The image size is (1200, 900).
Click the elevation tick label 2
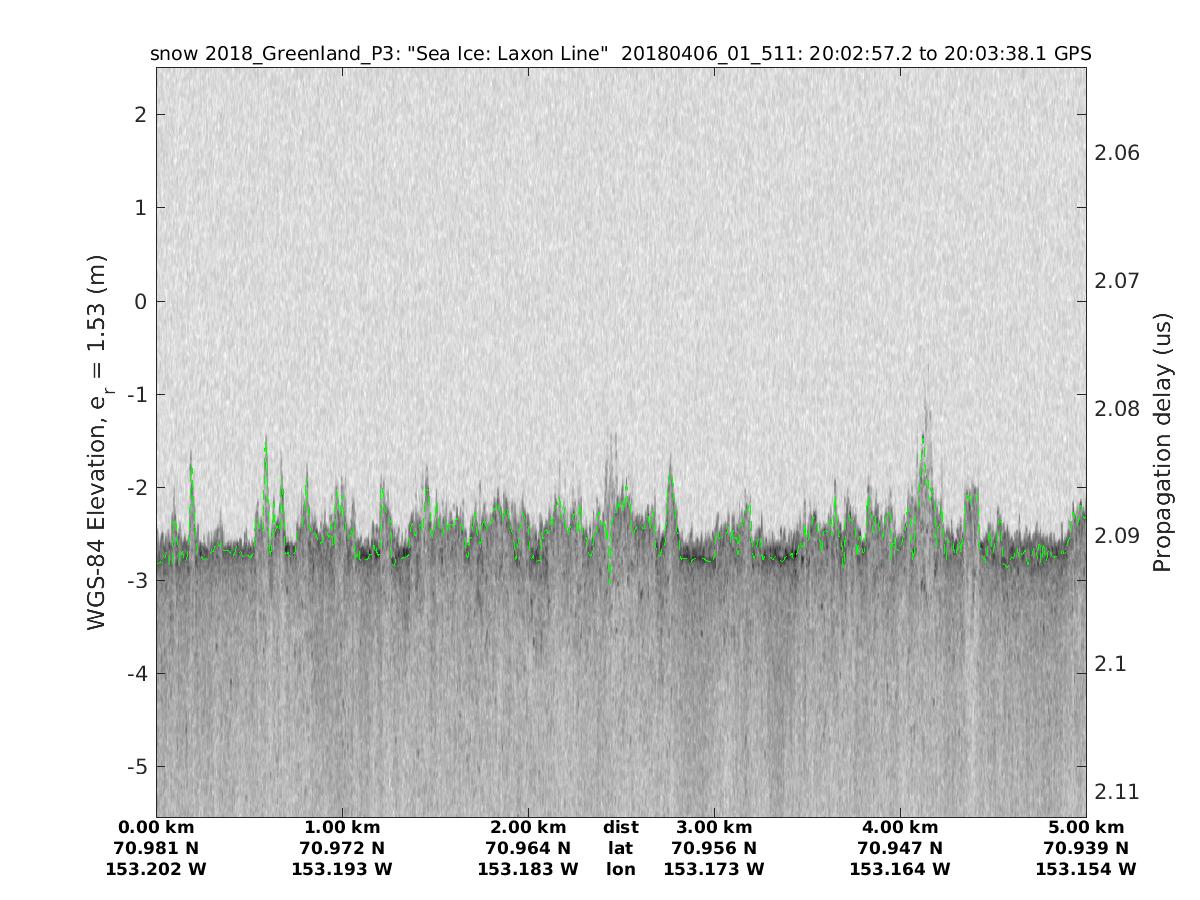(141, 115)
